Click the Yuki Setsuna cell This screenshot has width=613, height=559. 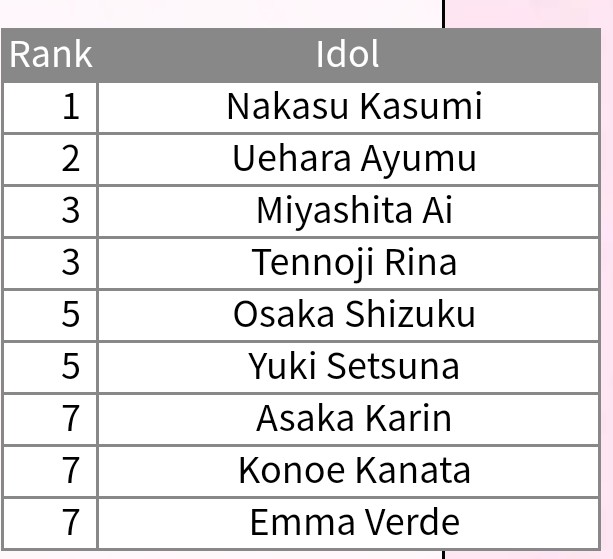click(354, 366)
